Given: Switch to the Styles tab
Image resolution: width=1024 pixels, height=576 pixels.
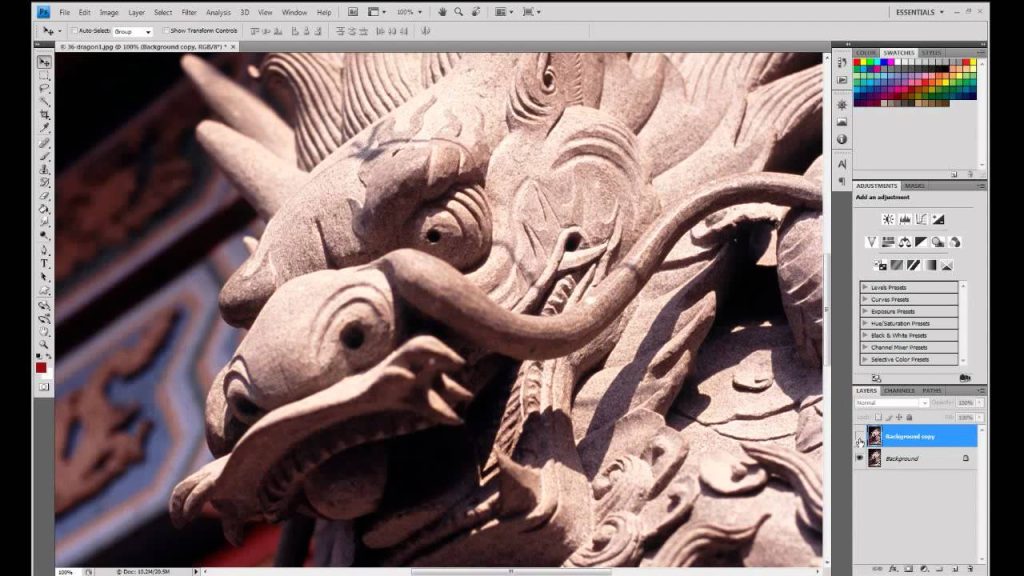Looking at the screenshot, I should 931,53.
